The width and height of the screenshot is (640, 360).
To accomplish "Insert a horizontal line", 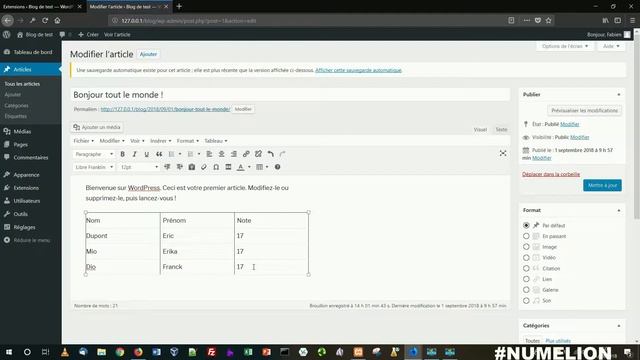I will pyautogui.click(x=228, y=167).
